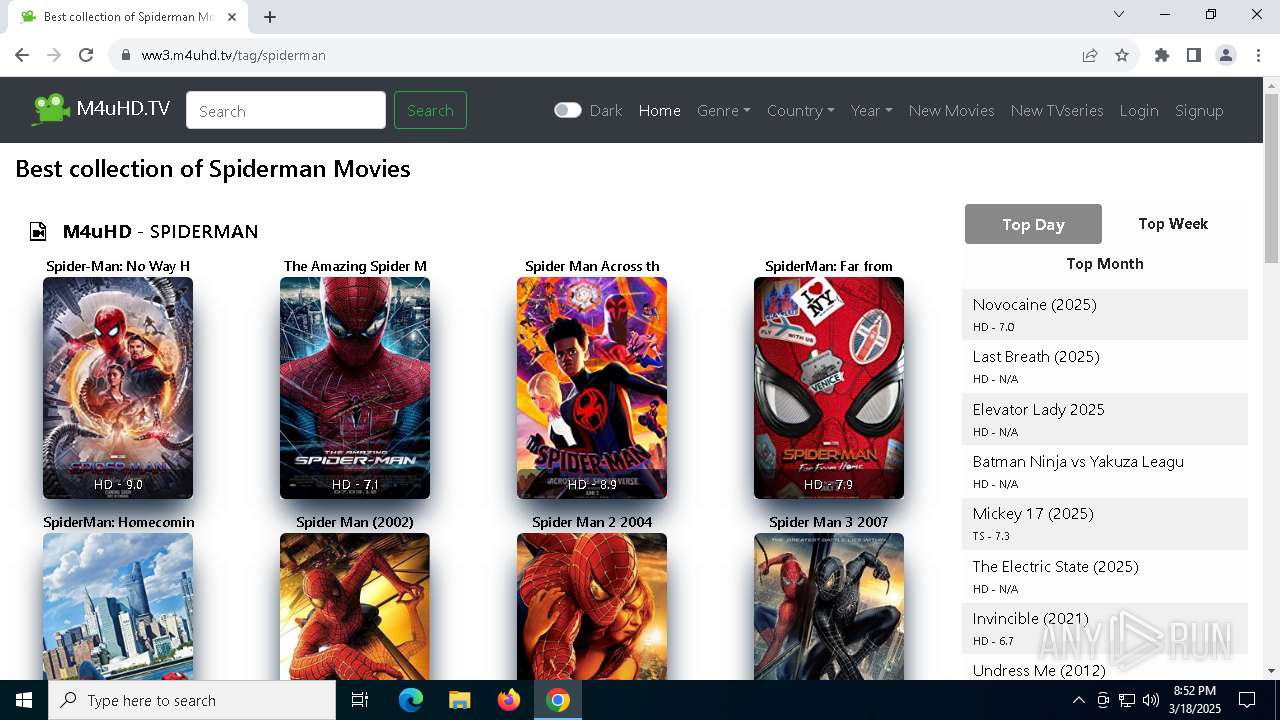Screen dimensions: 1280x720
Task: Click Spider-Man: No Way H title text
Action: [x=118, y=266]
